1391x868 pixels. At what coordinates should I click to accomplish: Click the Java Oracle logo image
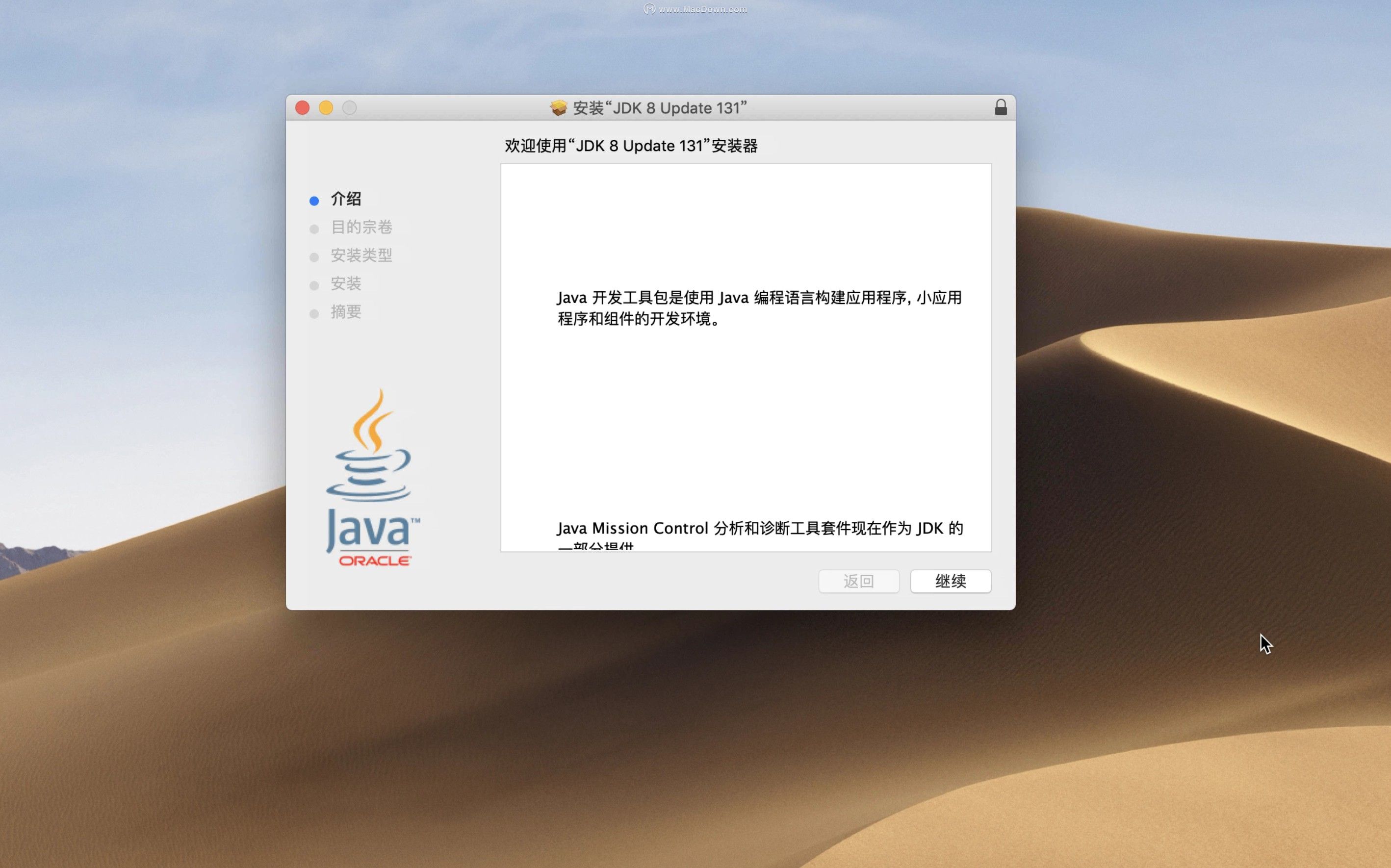tap(373, 478)
